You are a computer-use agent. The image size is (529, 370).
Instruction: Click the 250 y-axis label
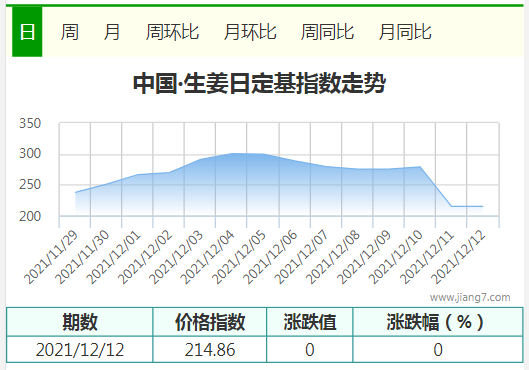click(x=30, y=185)
